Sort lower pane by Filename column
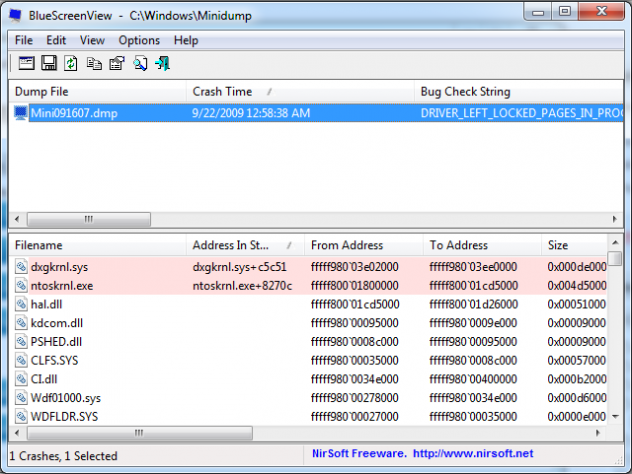632x474 pixels. tap(39, 245)
